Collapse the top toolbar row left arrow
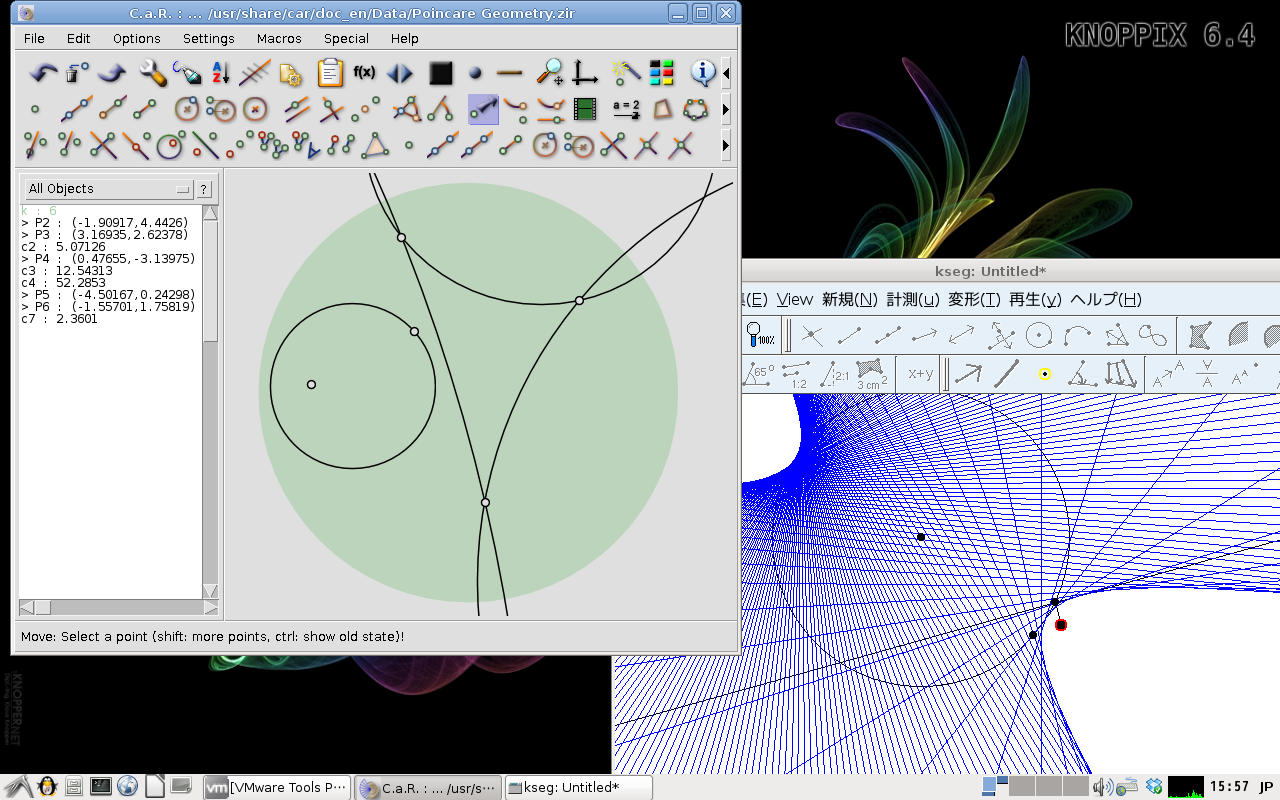This screenshot has height=800, width=1280. click(726, 73)
